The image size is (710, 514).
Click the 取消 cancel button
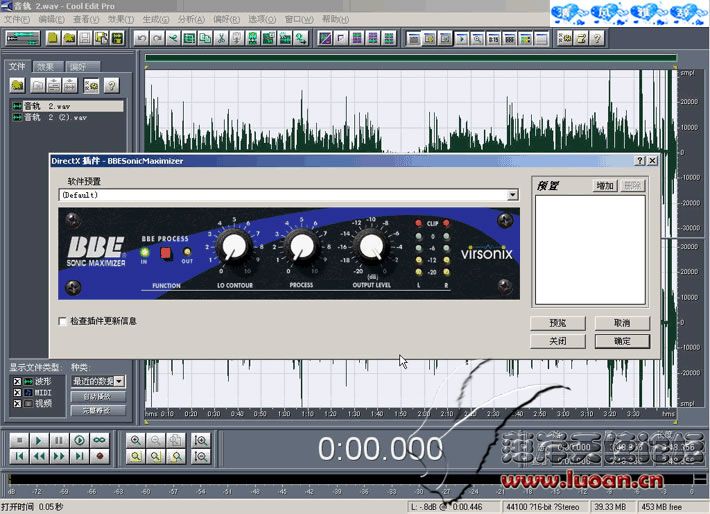pyautogui.click(x=622, y=323)
